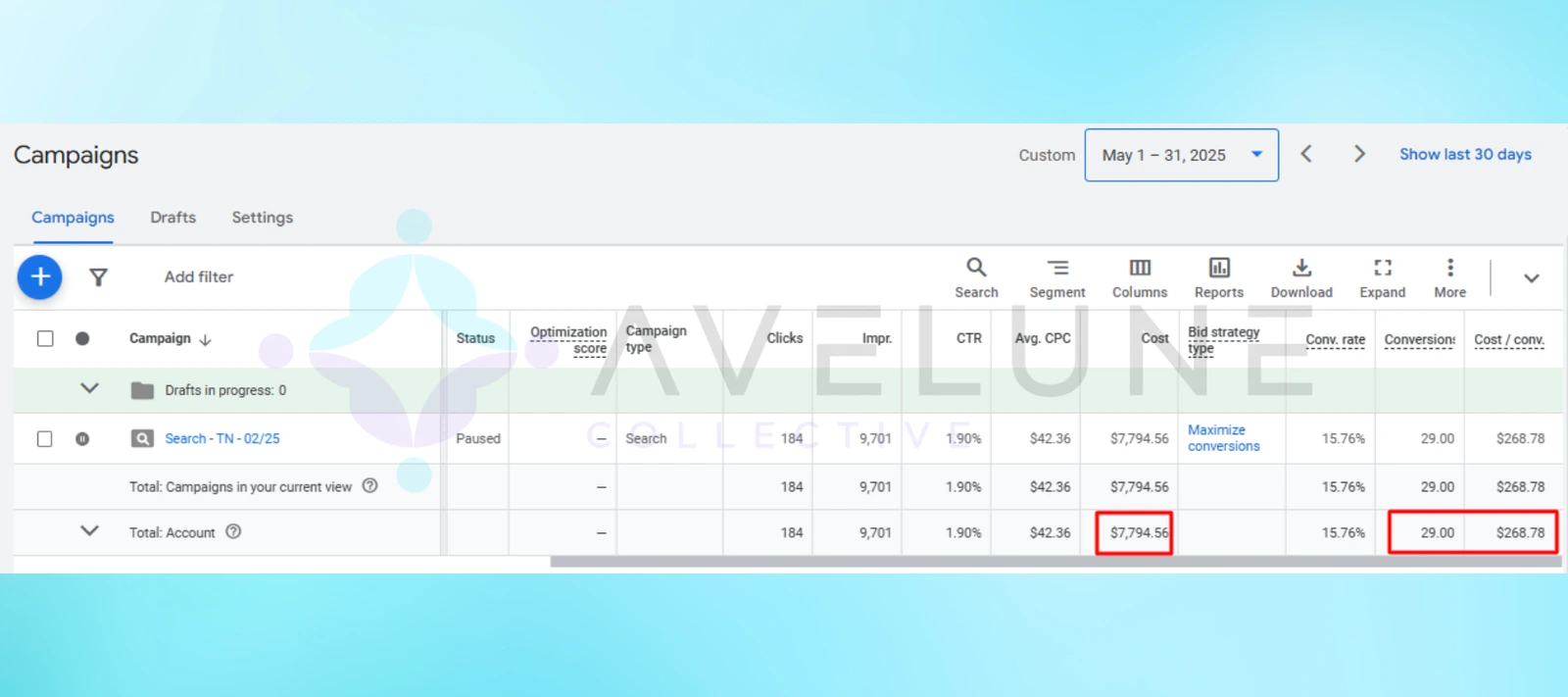Switch to the Campaigns tab
The image size is (1568, 697).
tap(73, 218)
